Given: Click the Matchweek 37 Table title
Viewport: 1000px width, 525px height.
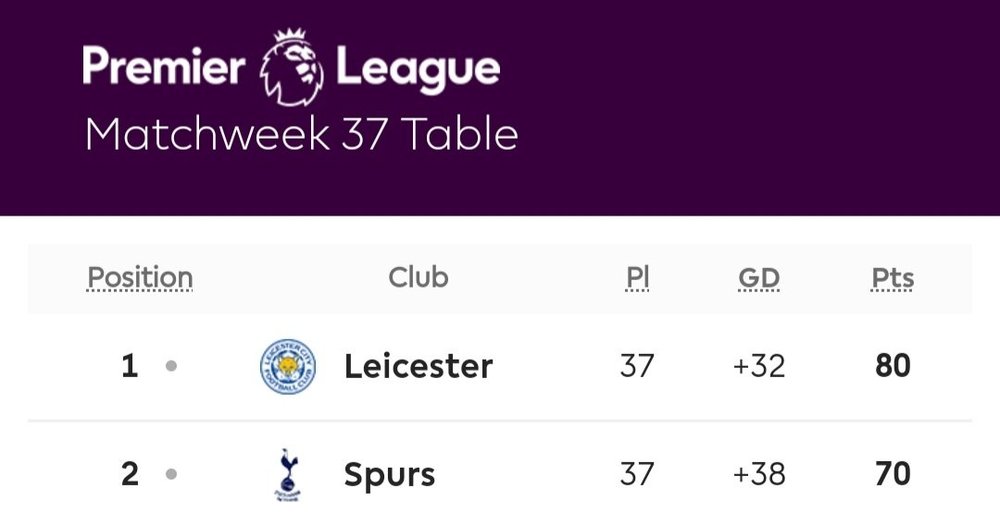Looking at the screenshot, I should [x=302, y=134].
